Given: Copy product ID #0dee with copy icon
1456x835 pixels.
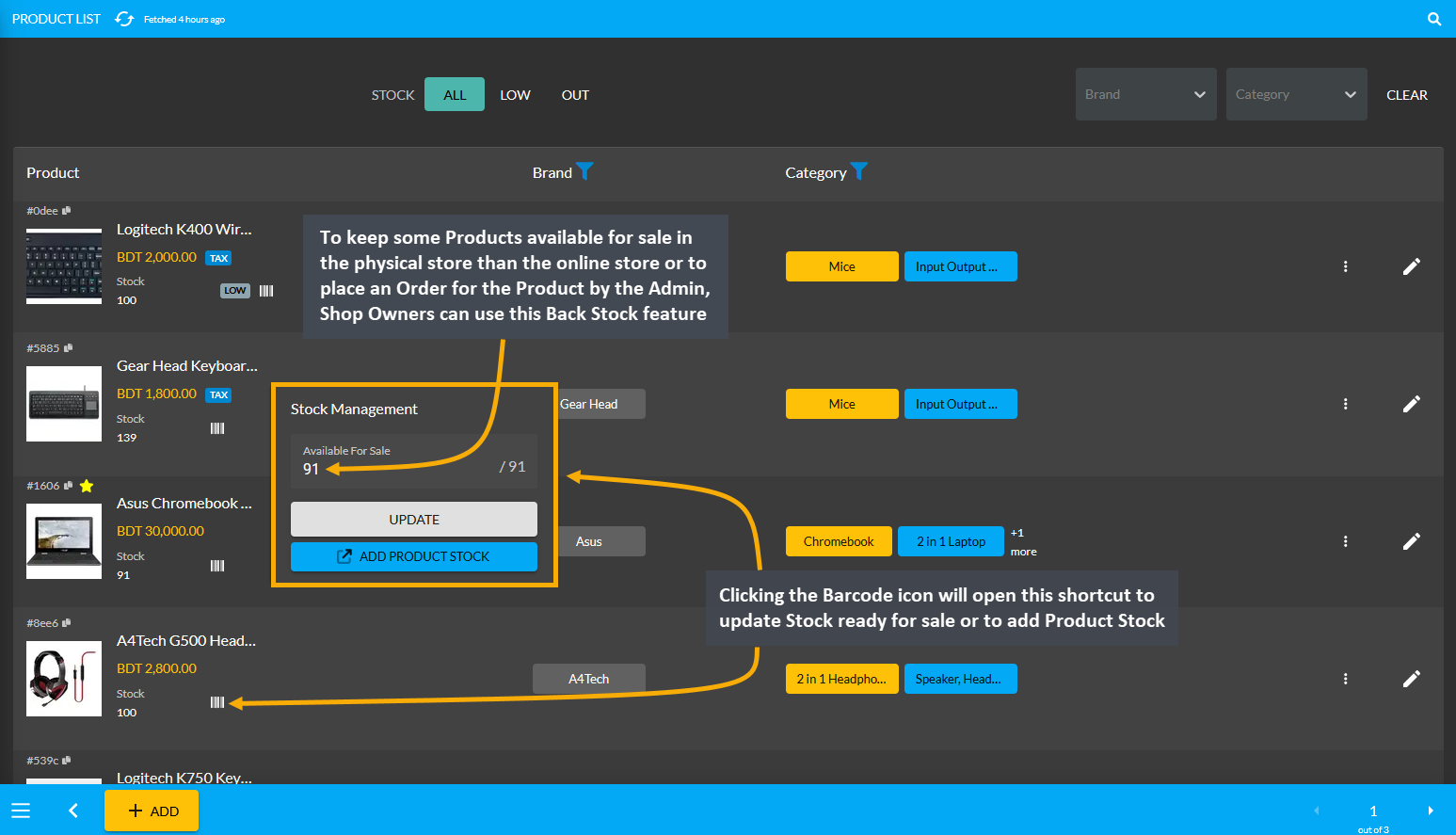Looking at the screenshot, I should (66, 211).
